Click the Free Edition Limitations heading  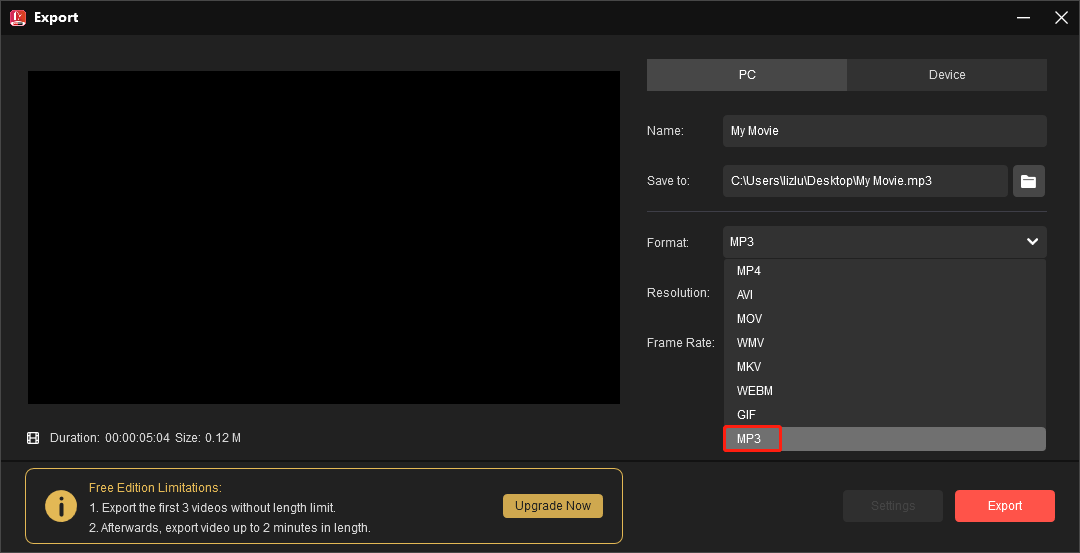155,488
